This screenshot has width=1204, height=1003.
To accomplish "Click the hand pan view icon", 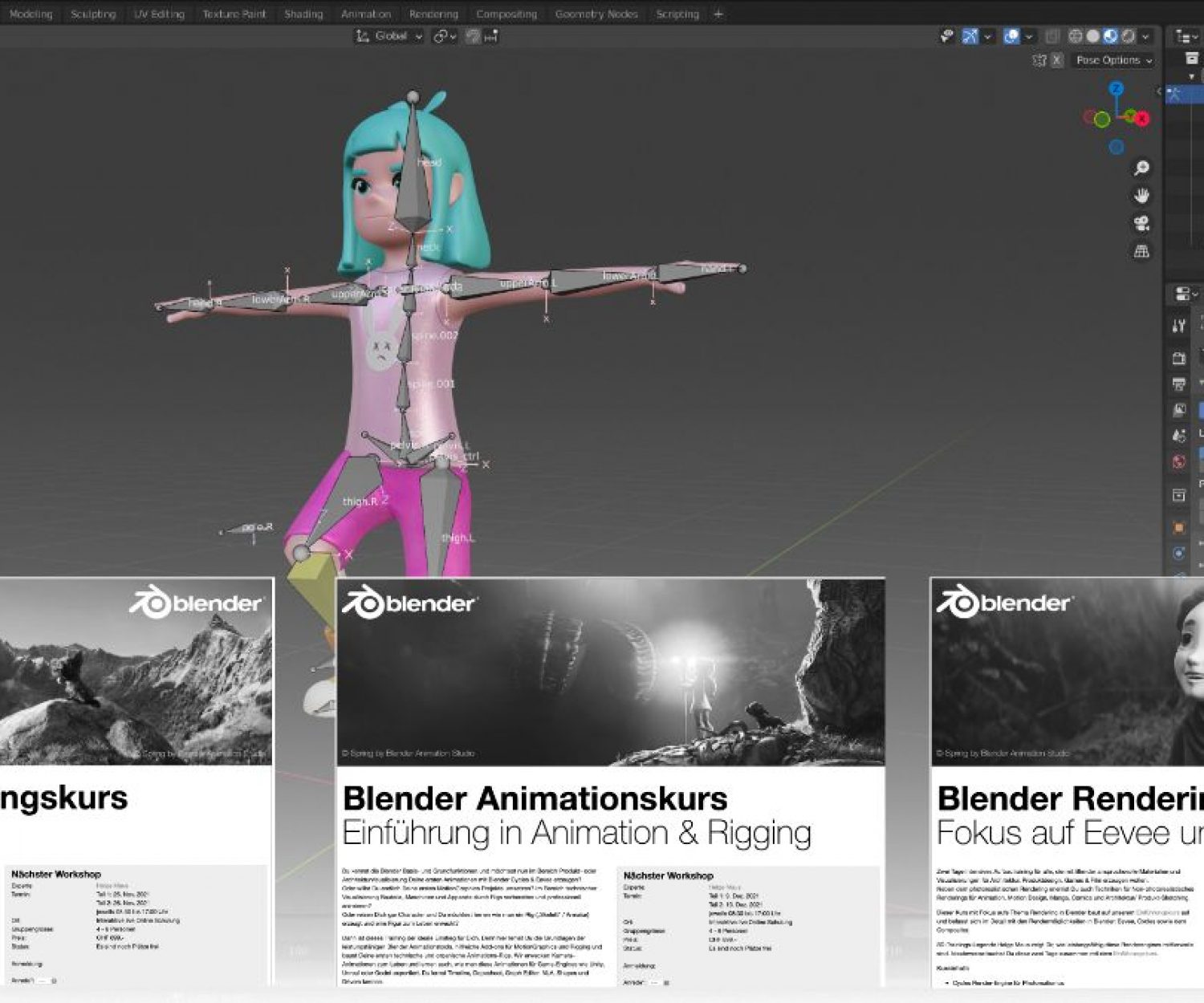I will tap(1141, 196).
